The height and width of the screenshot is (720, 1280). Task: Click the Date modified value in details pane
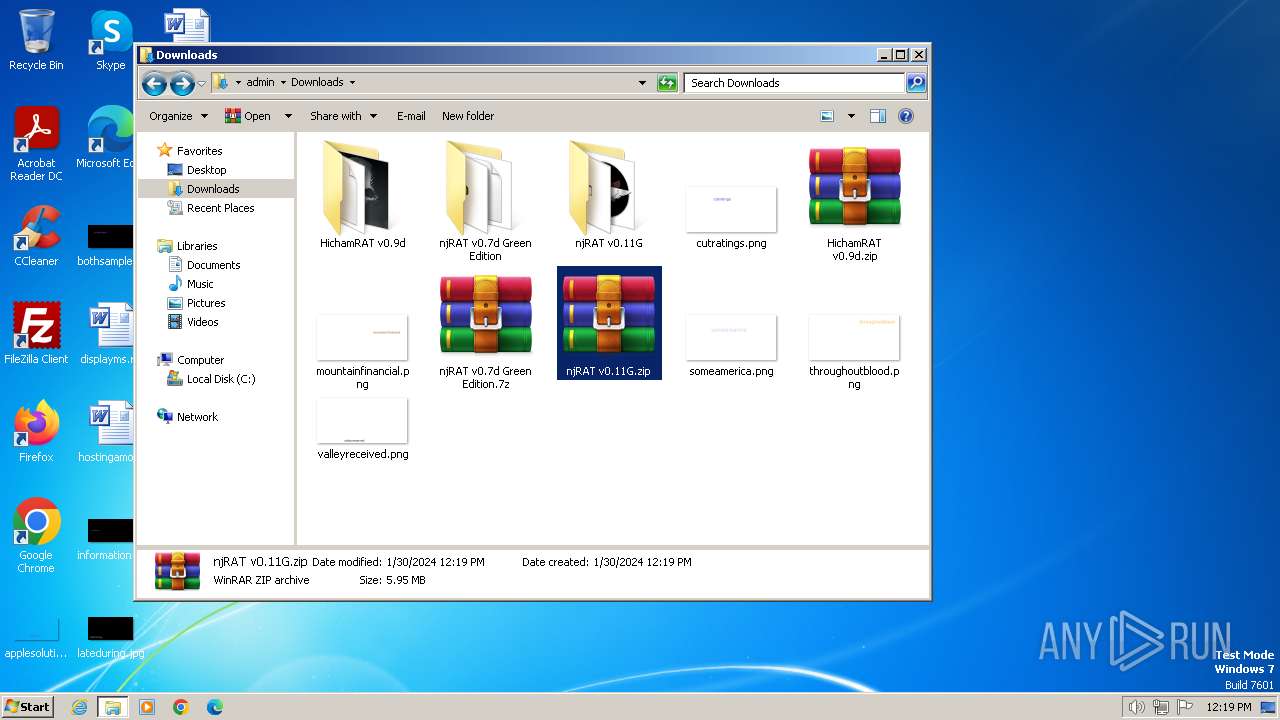pyautogui.click(x=435, y=562)
